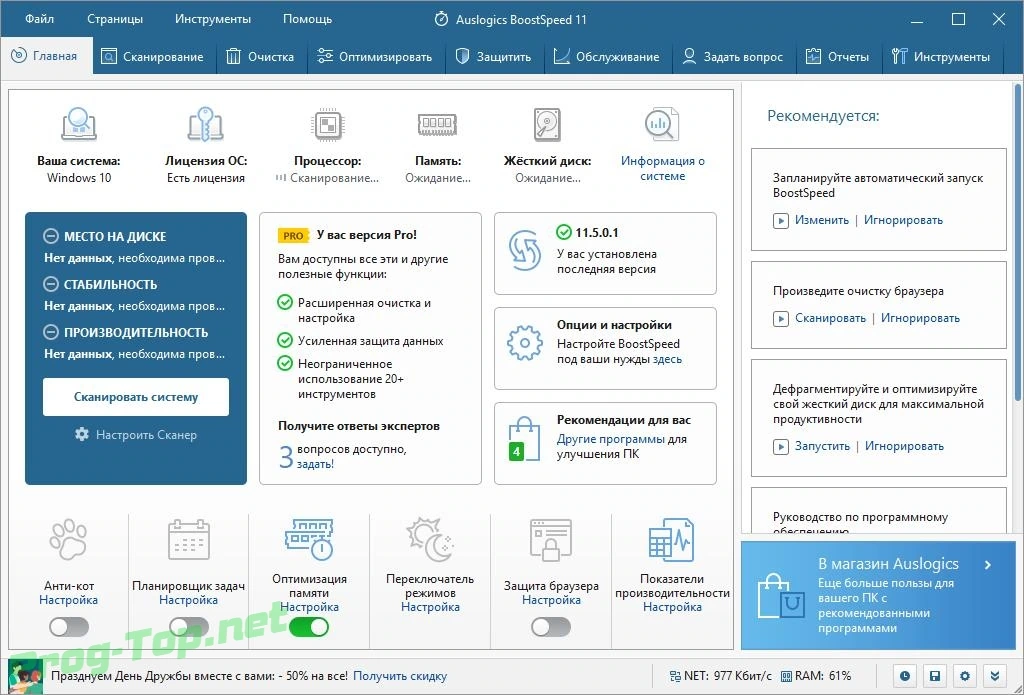Switch to the Защитить tab
The height and width of the screenshot is (695, 1024).
(493, 57)
